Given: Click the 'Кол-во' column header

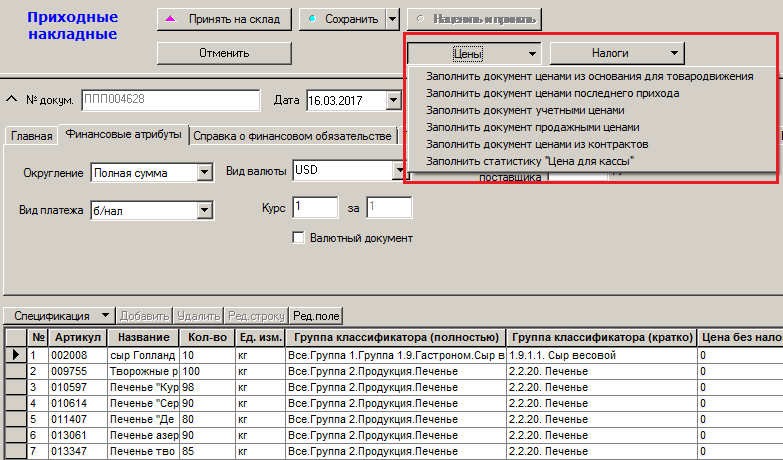Looking at the screenshot, I should [x=207, y=338].
